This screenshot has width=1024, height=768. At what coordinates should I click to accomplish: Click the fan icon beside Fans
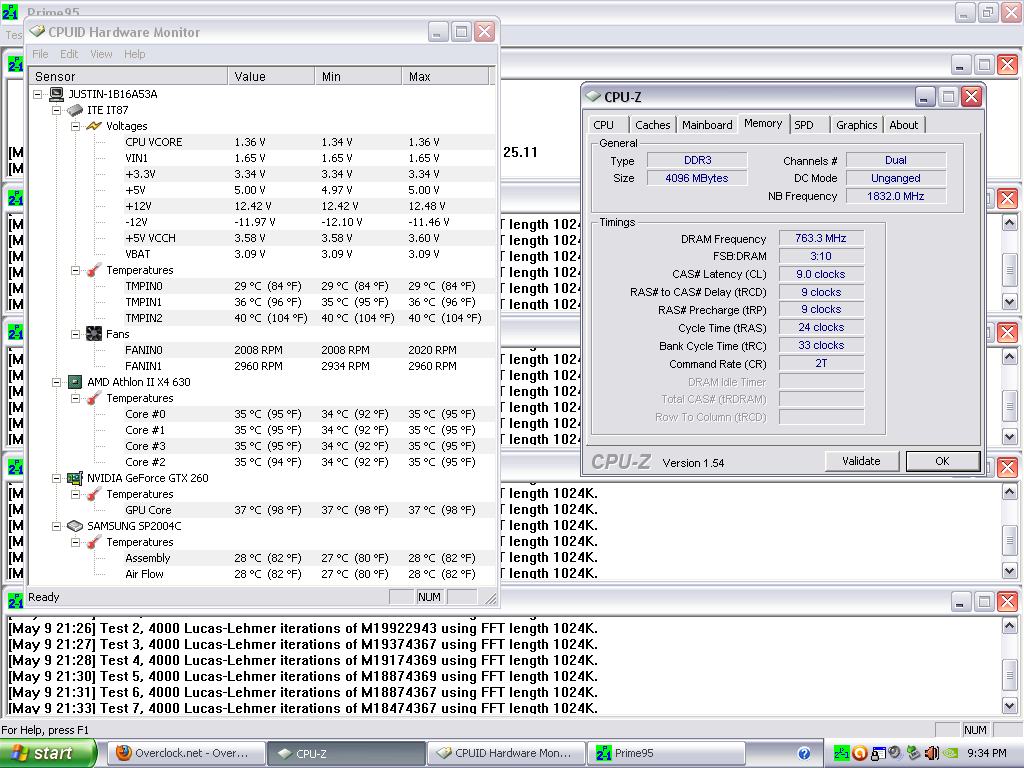click(x=93, y=334)
